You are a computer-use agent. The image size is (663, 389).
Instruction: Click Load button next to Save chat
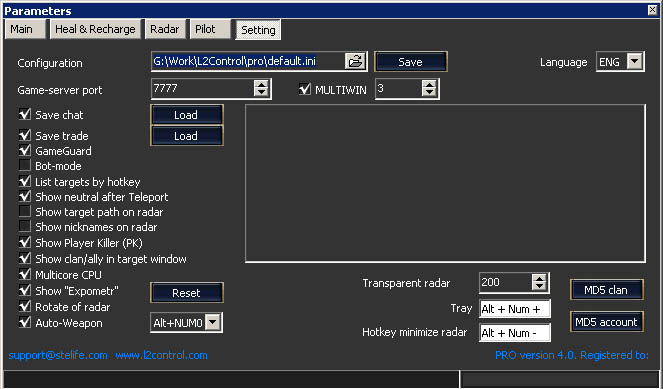coord(186,115)
